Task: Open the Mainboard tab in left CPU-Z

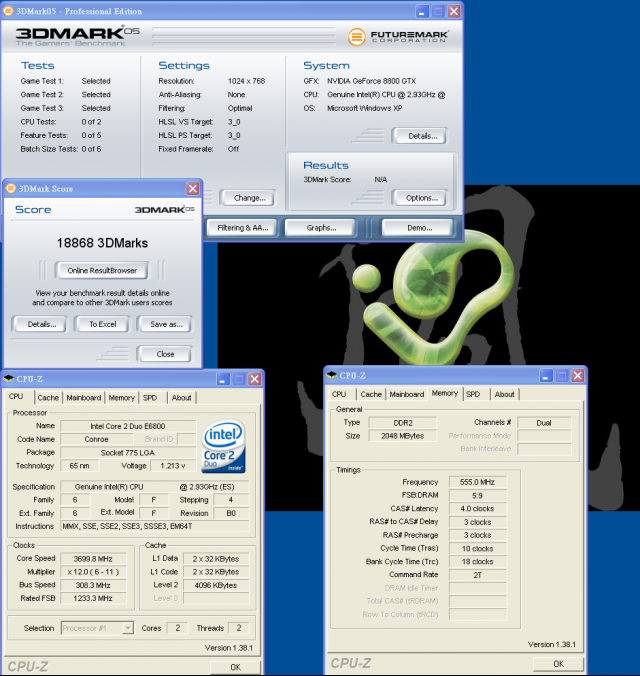Action: tap(84, 397)
